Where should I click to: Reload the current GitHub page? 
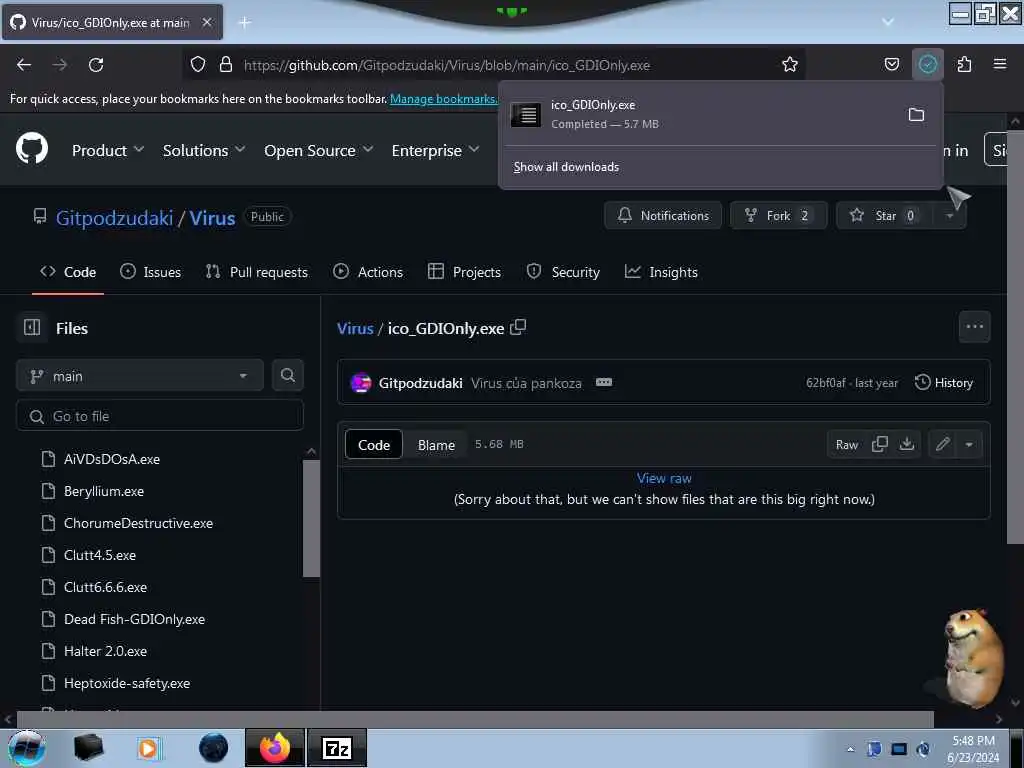(x=96, y=65)
